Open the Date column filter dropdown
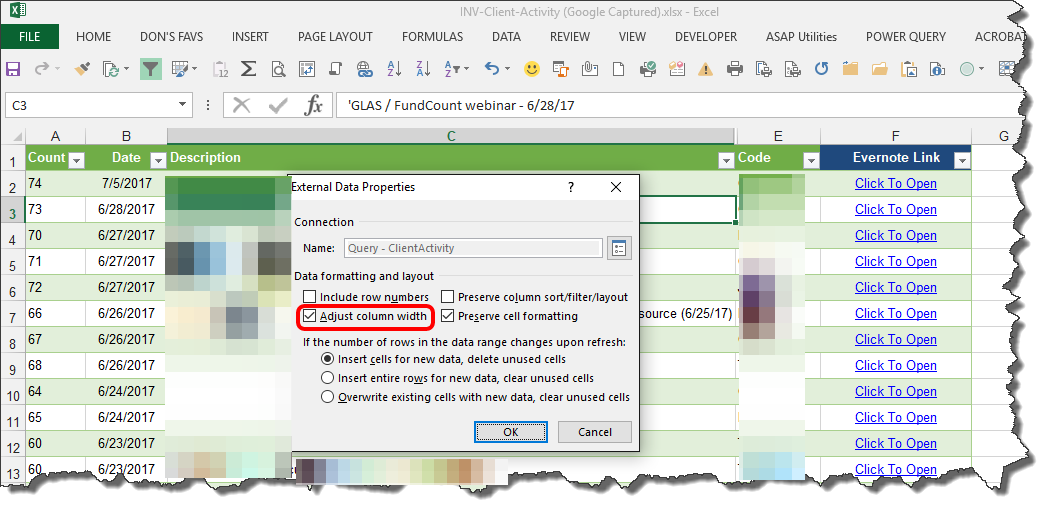1050x513 pixels. pyautogui.click(x=158, y=160)
